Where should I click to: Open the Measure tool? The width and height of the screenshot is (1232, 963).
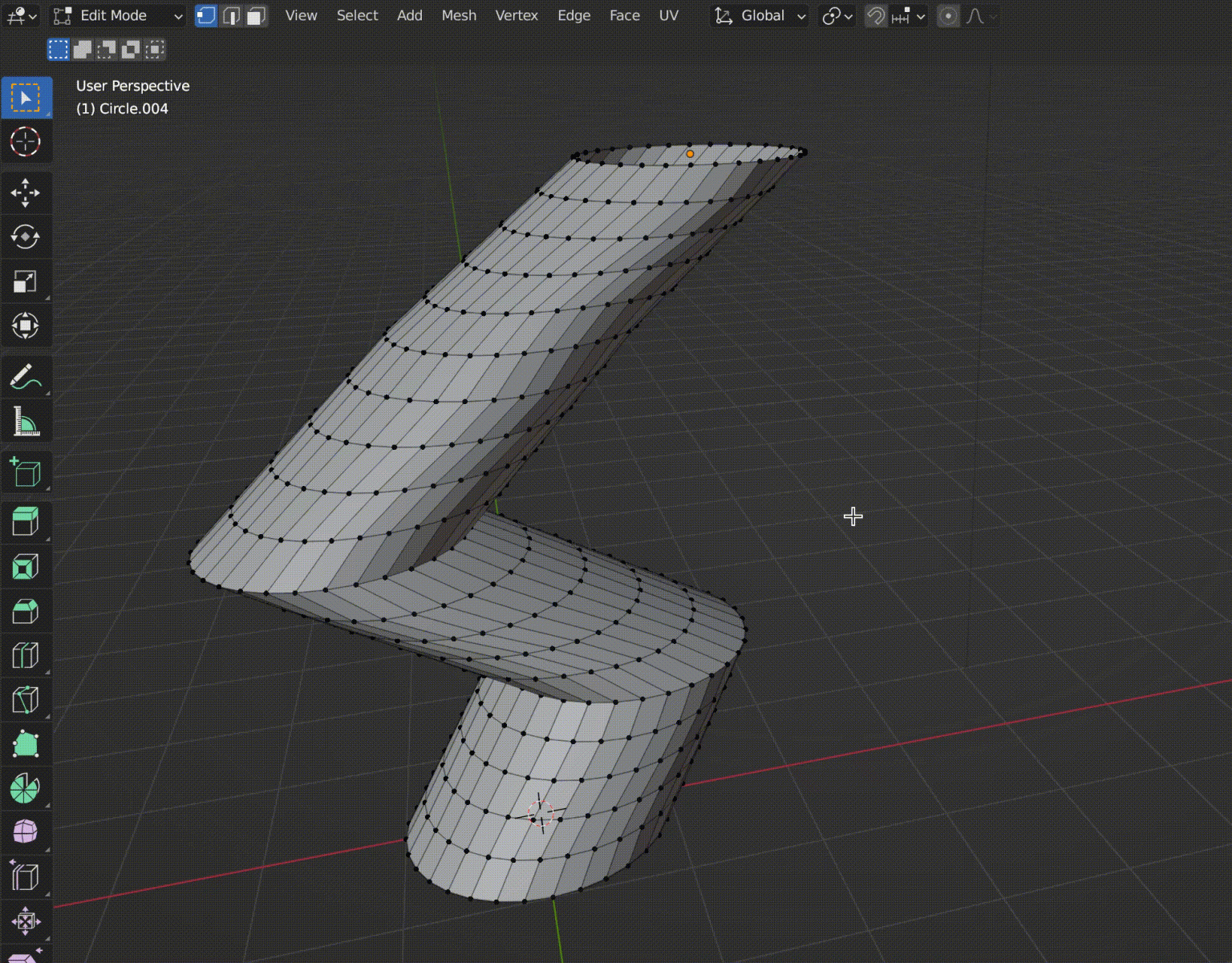(x=26, y=421)
